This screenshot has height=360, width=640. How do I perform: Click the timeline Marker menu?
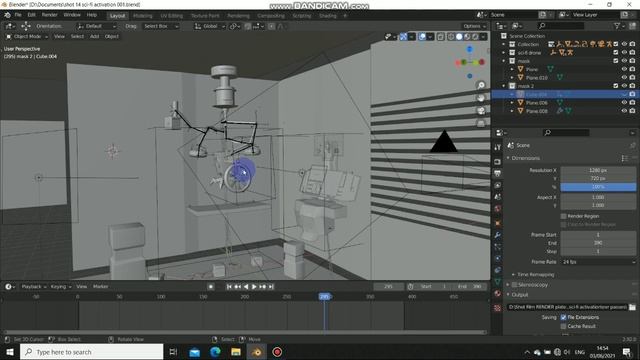100,287
